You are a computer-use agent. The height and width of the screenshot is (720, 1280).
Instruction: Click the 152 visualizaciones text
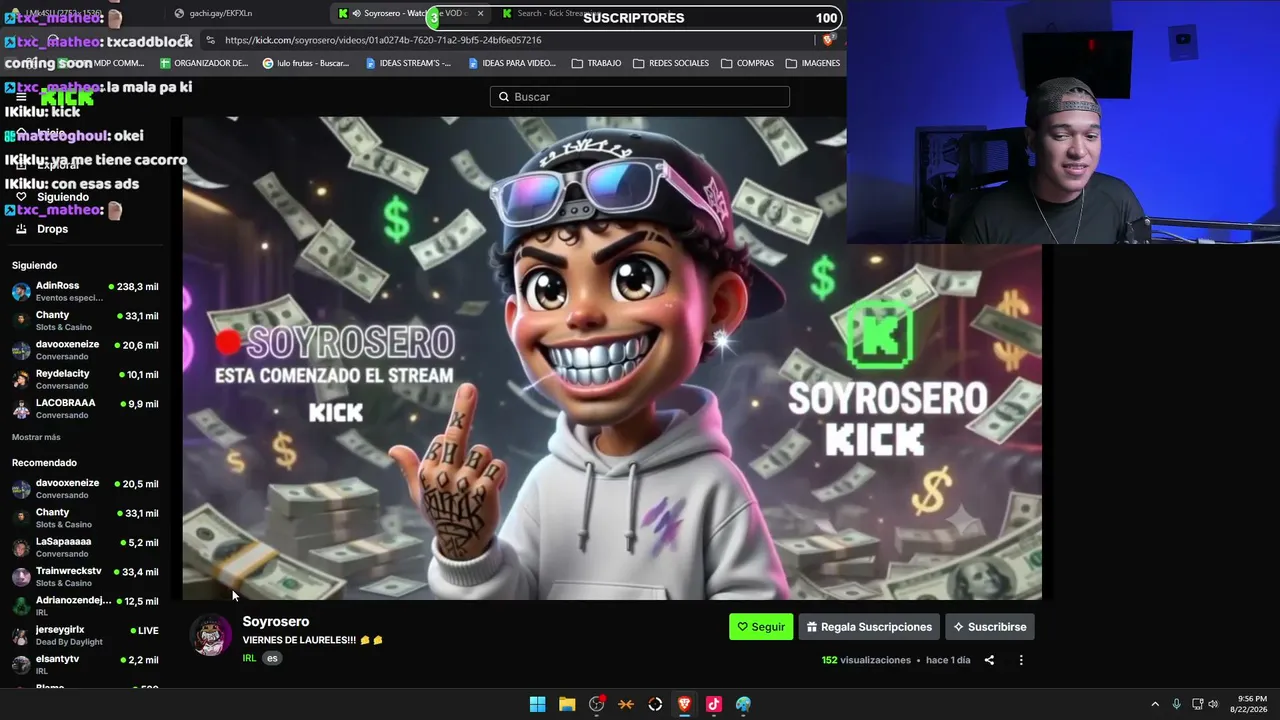pos(866,660)
